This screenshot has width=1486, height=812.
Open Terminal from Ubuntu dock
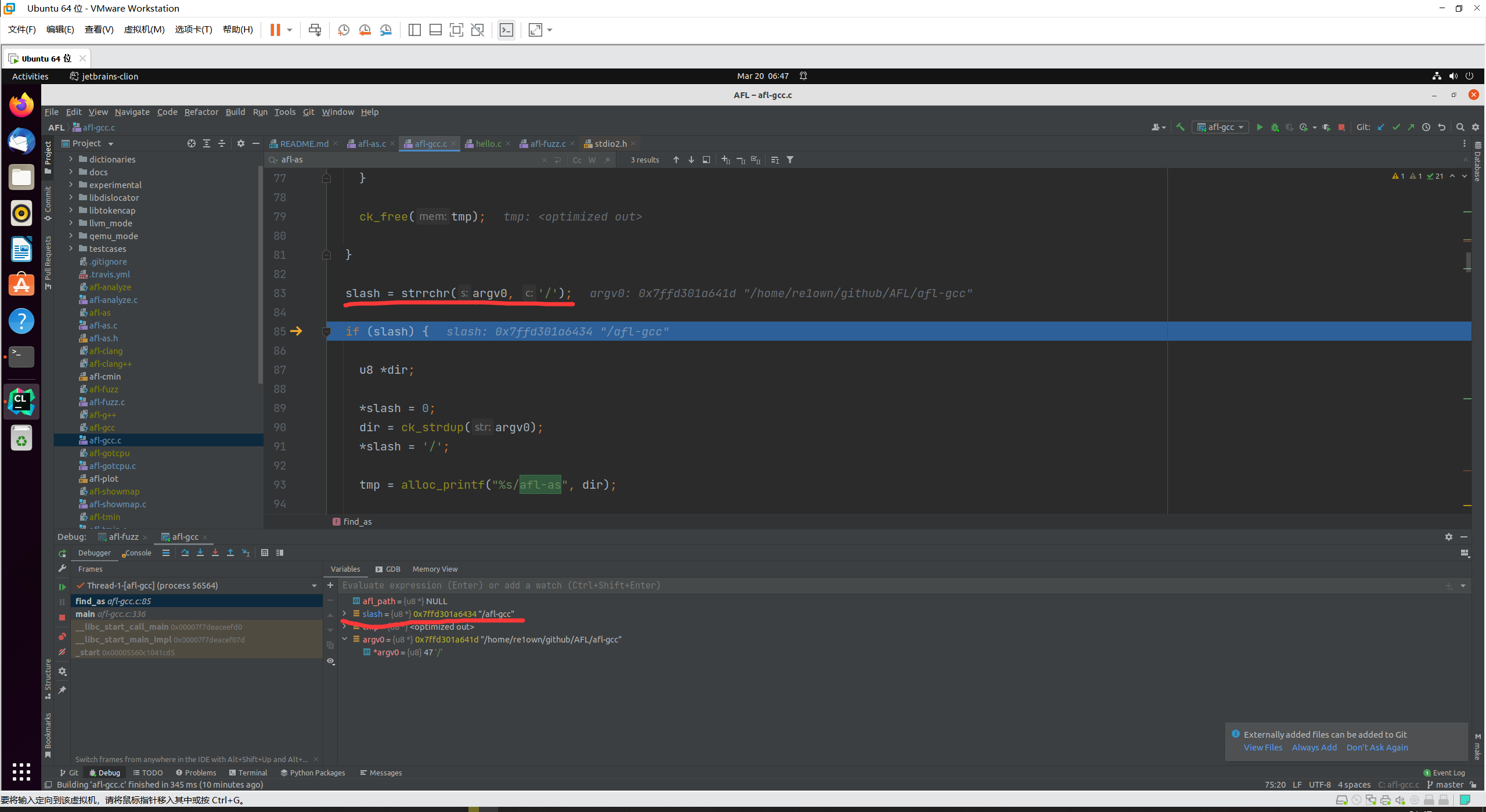click(21, 356)
